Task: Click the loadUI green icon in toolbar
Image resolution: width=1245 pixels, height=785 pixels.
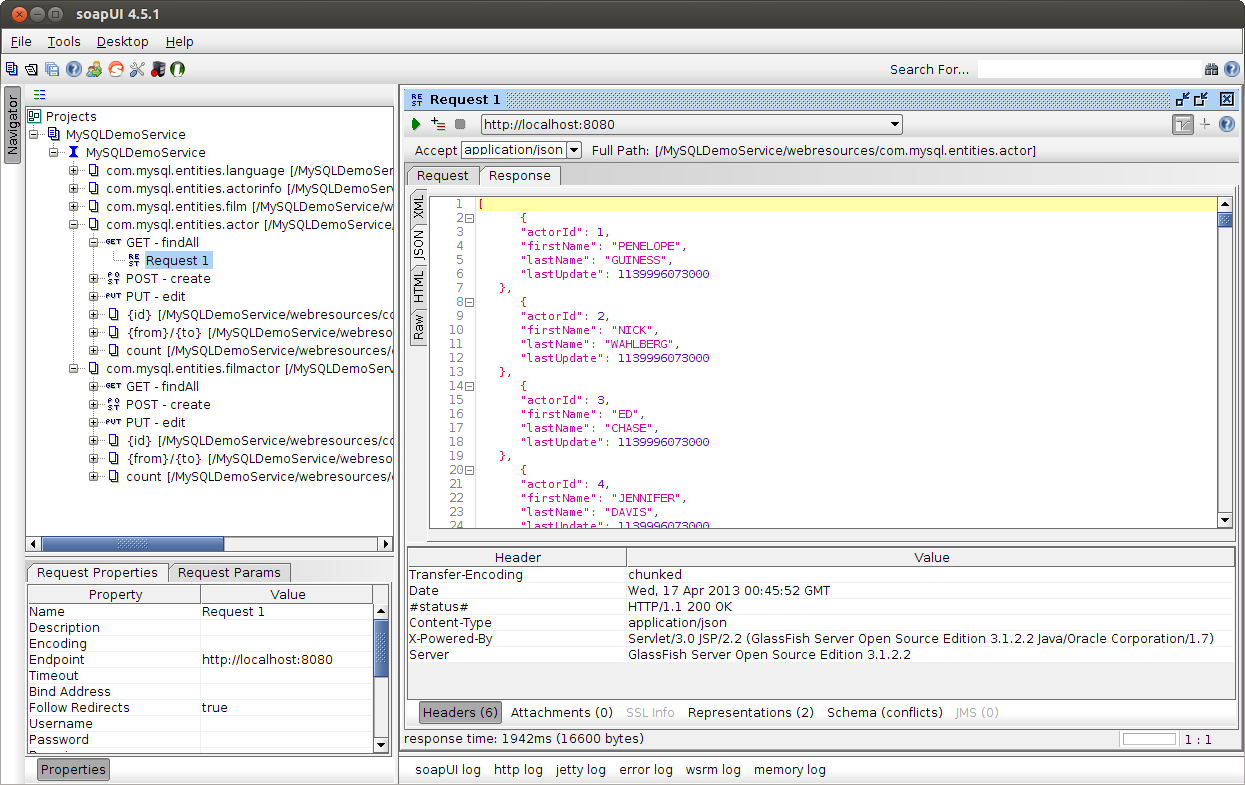Action: tap(177, 69)
